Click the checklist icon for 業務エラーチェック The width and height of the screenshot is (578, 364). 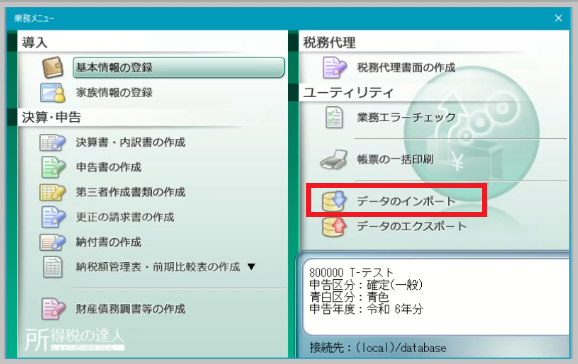coord(334,117)
